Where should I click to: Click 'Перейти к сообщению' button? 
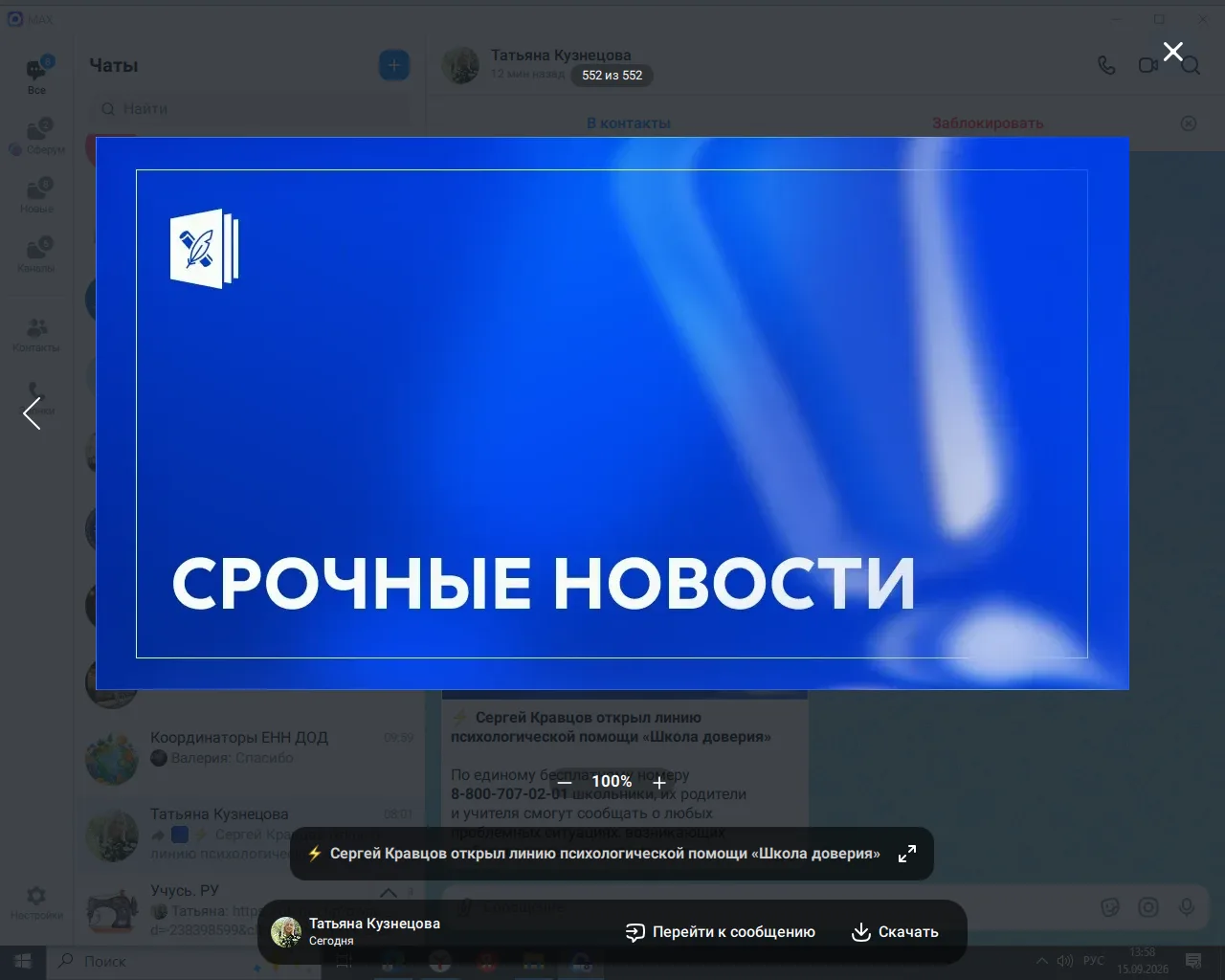(x=721, y=932)
